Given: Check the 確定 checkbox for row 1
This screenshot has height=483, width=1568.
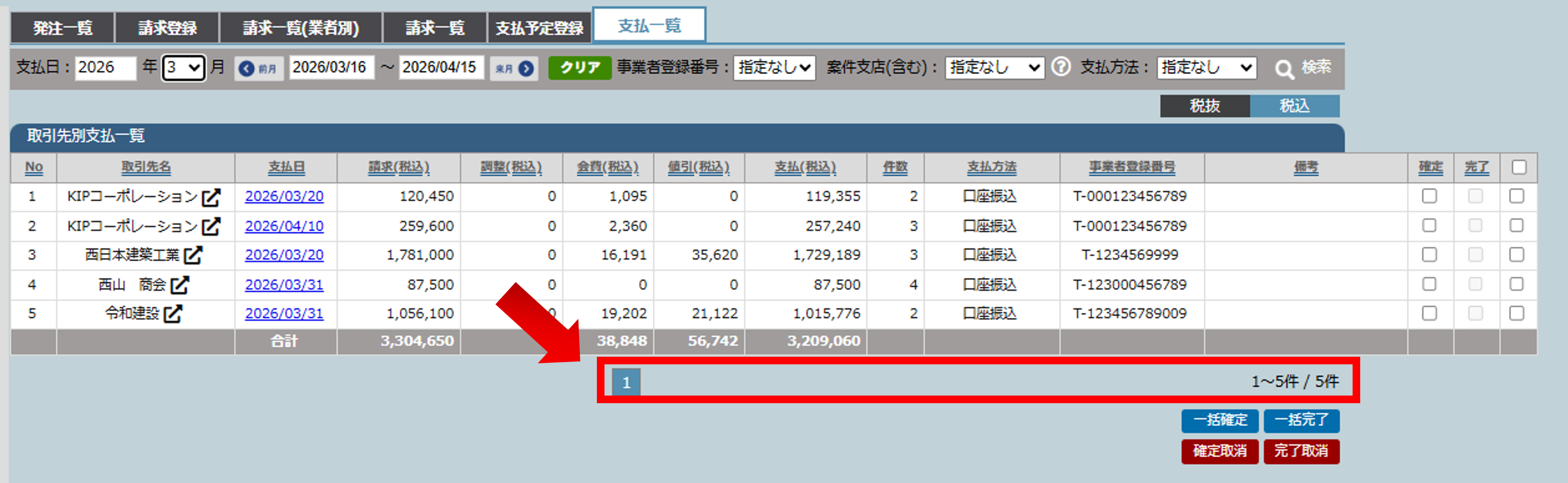Looking at the screenshot, I should (x=1429, y=196).
